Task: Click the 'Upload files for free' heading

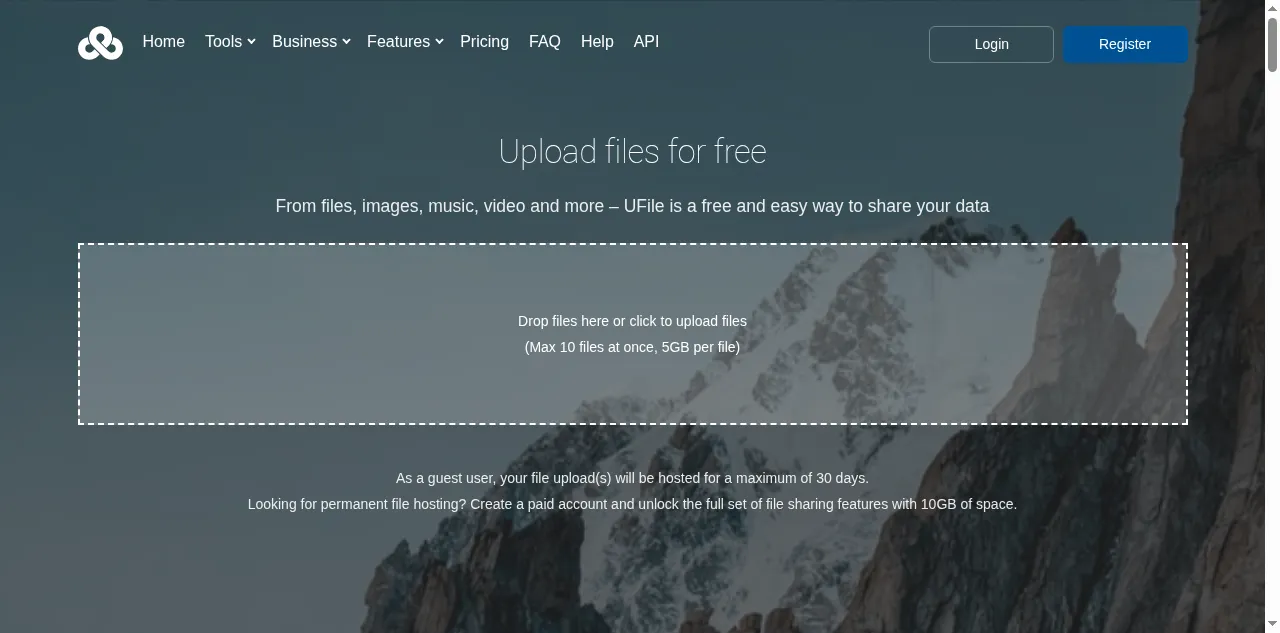Action: 633,151
